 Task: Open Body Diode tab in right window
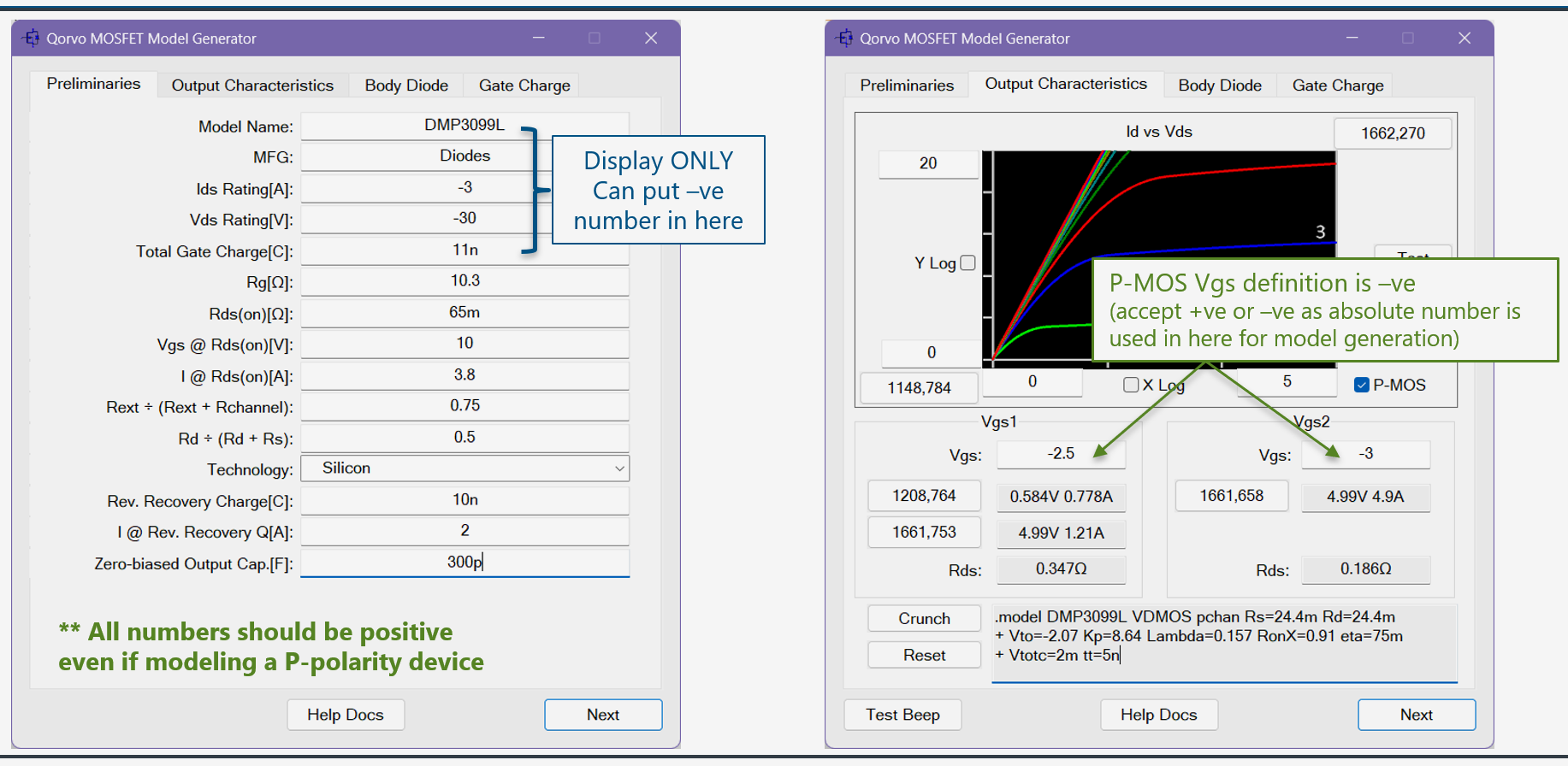coord(1220,85)
